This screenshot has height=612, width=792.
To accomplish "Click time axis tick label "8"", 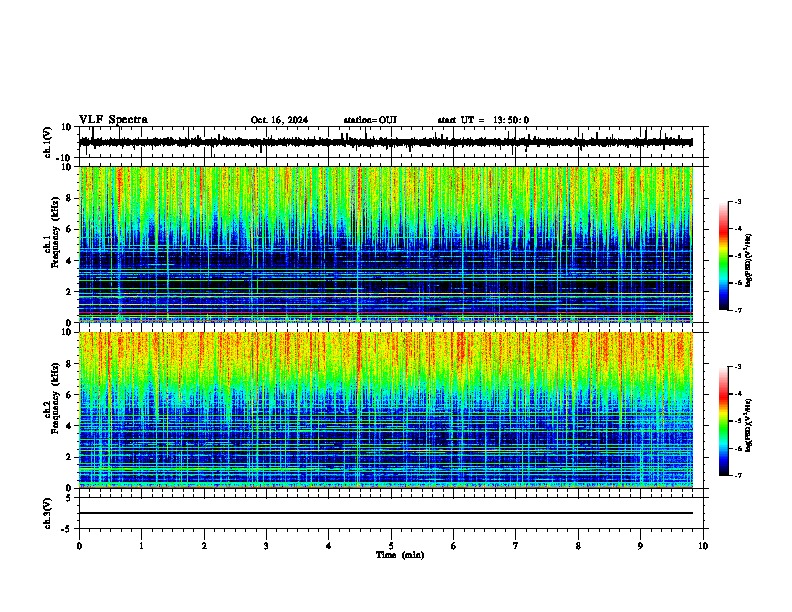I will [578, 546].
